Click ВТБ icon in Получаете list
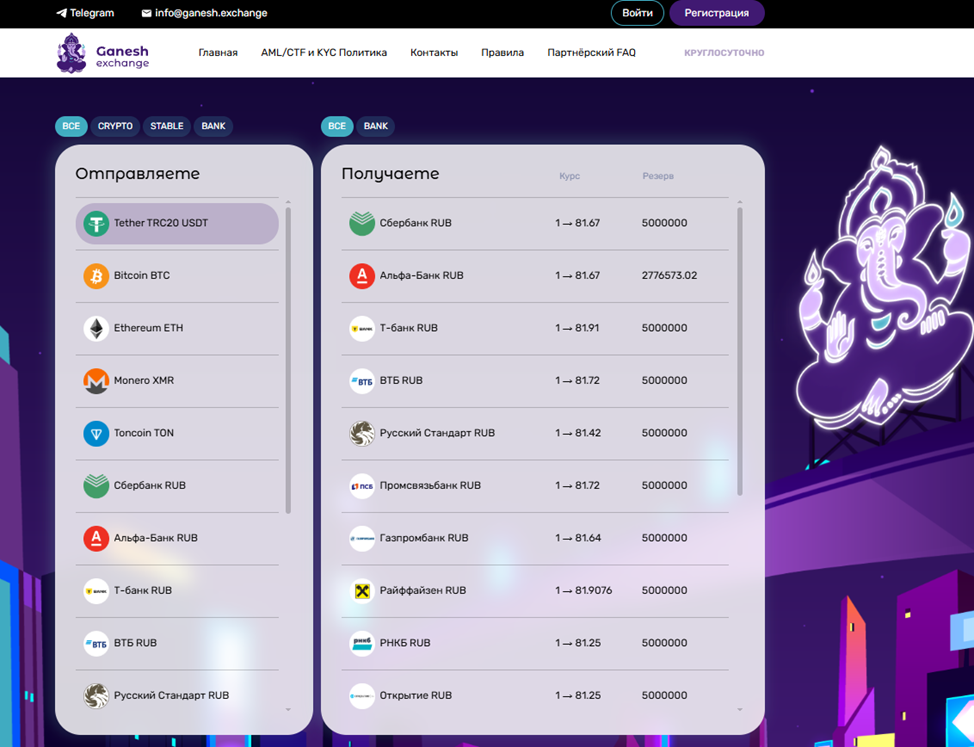 [362, 381]
